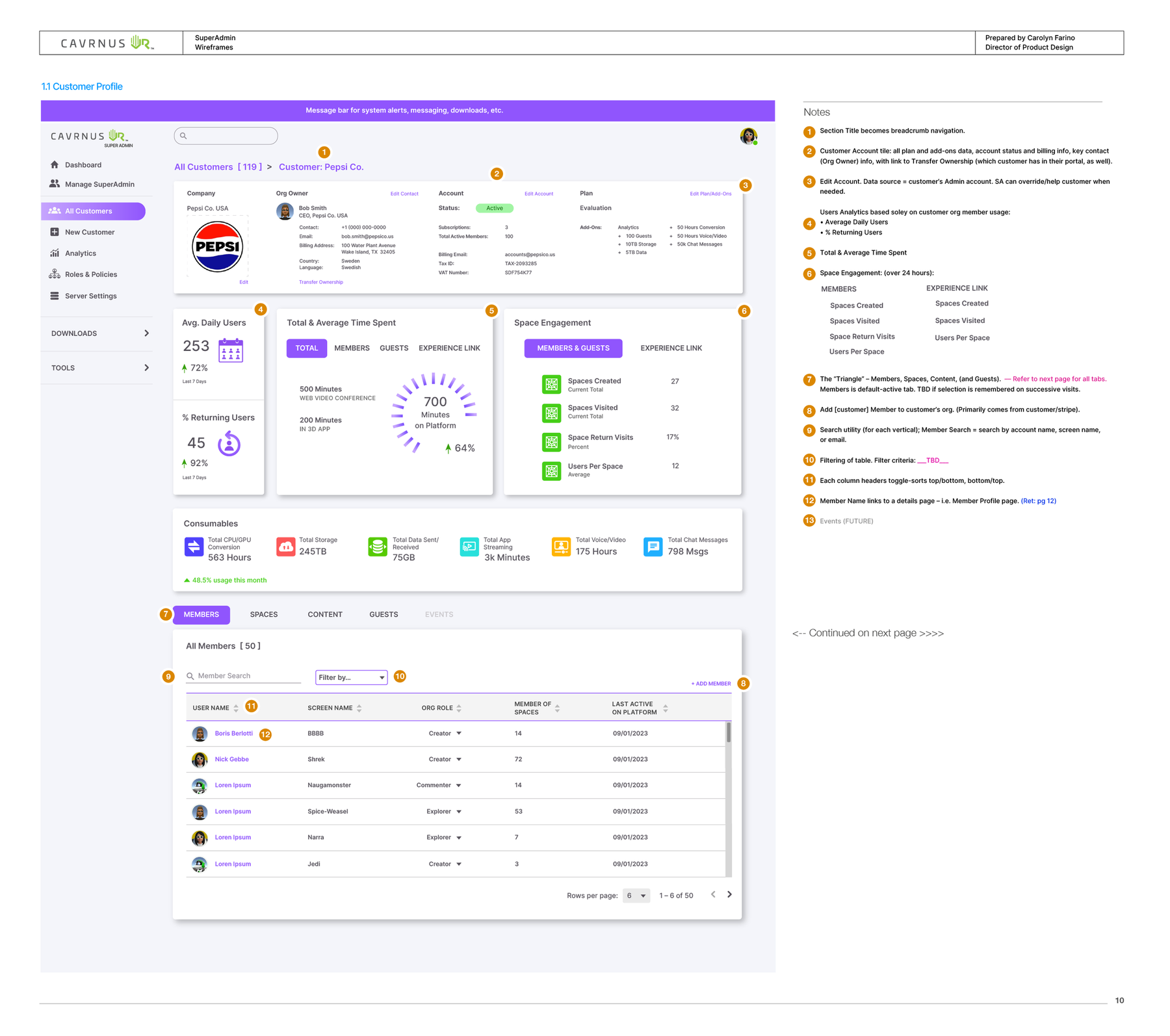1170x1036 pixels.
Task: Click the user avatar in top right
Action: tap(748, 136)
